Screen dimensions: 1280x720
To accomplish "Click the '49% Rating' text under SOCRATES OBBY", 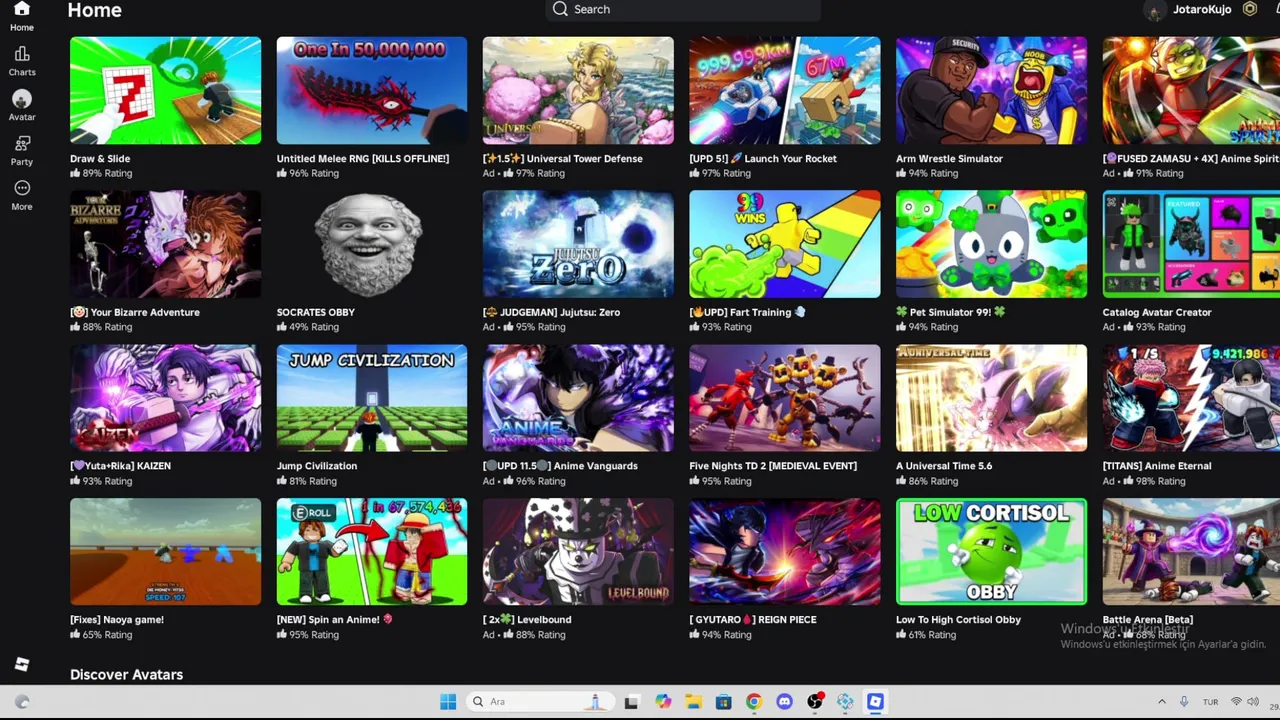I will click(x=314, y=327).
